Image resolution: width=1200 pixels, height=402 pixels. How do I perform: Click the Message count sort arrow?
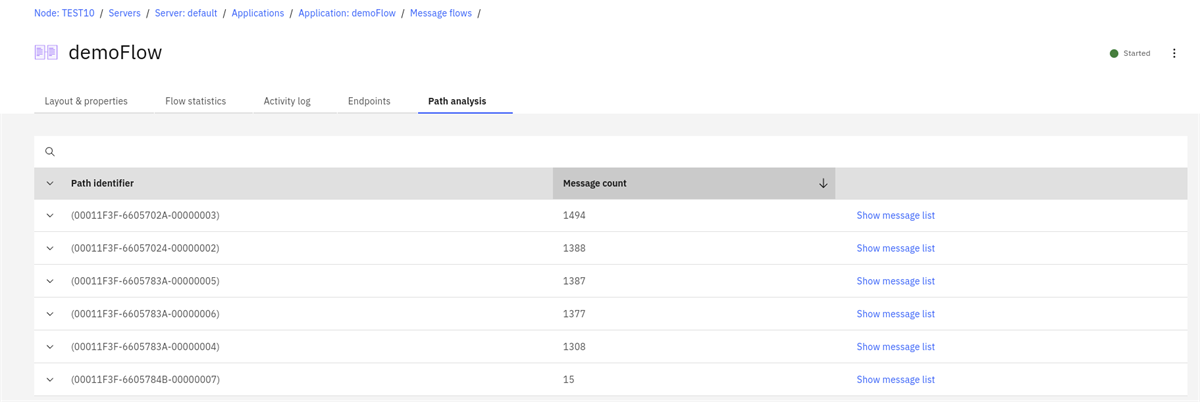(823, 183)
